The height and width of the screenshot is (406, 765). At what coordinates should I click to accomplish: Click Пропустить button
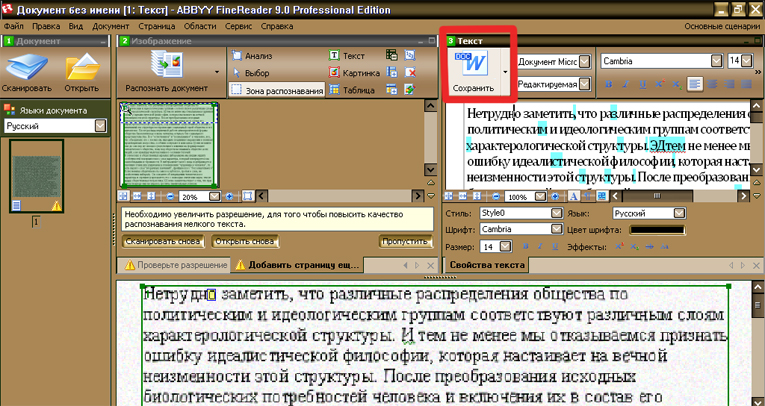(x=405, y=241)
